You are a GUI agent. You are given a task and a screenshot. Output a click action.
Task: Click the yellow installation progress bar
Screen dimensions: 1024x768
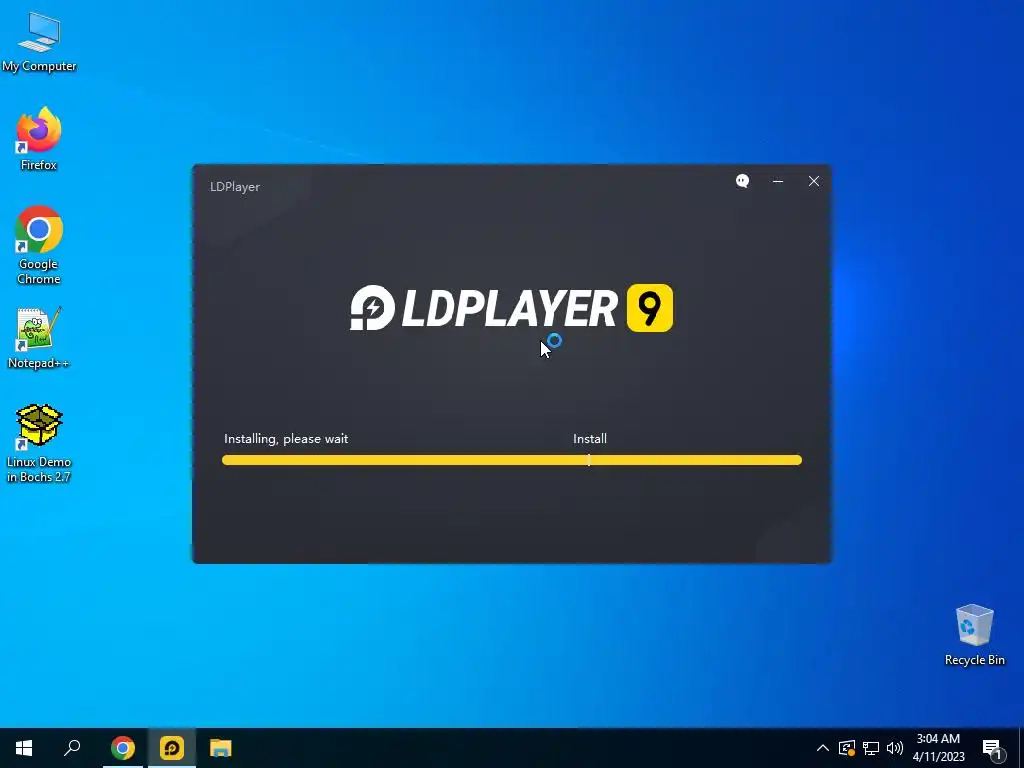(x=512, y=460)
